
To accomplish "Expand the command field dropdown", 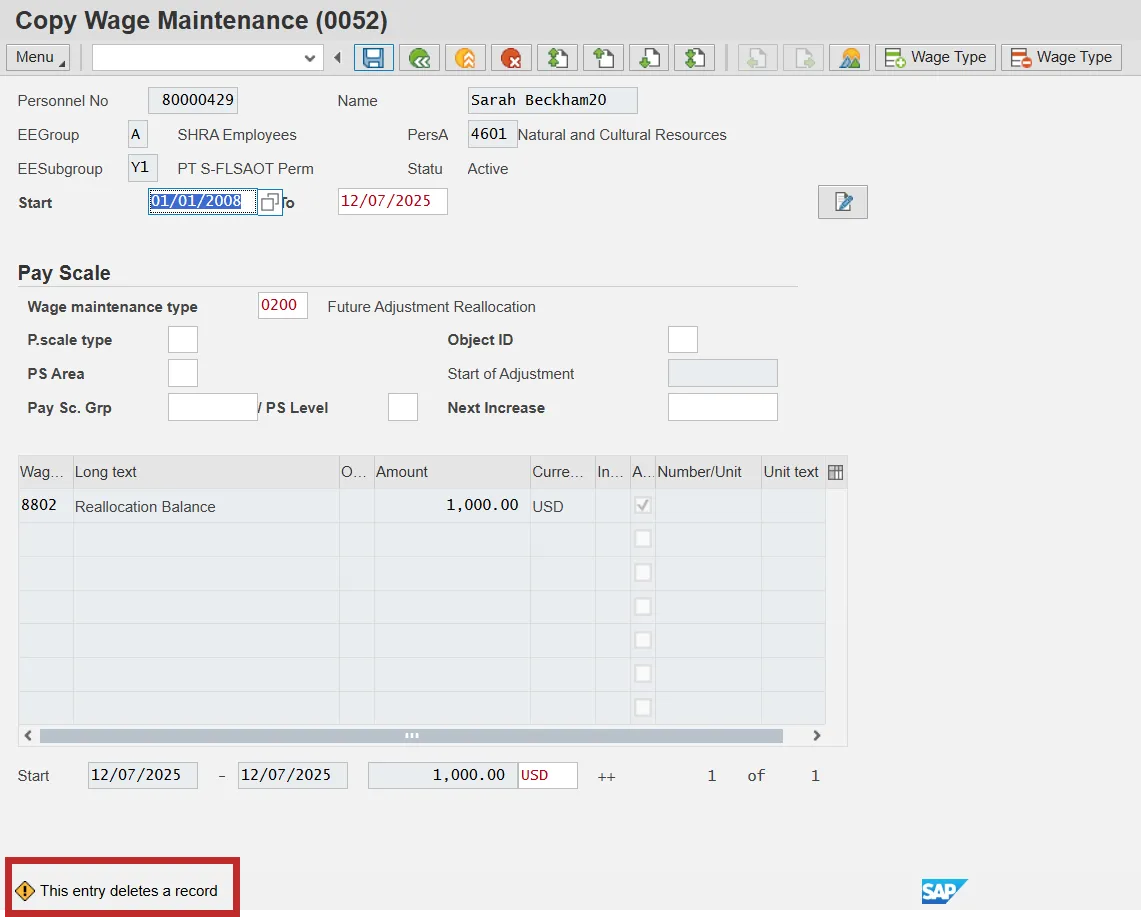I will 310,58.
